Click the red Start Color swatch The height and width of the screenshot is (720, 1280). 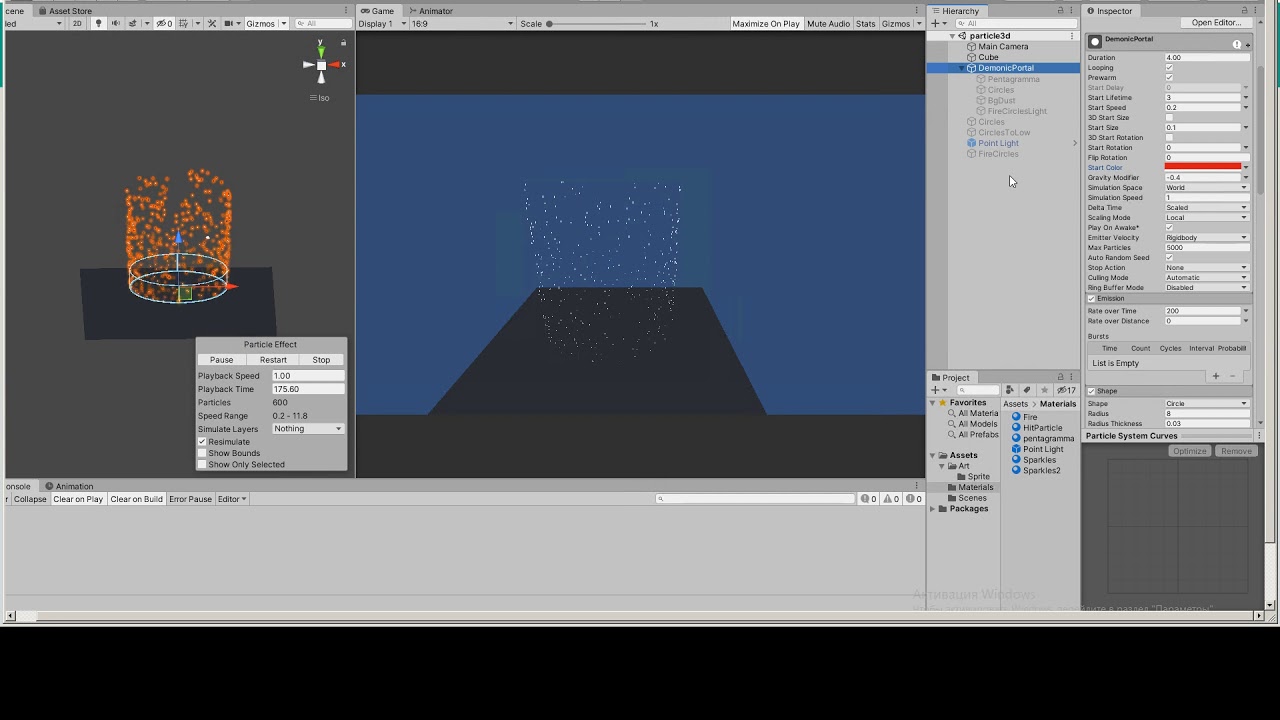(1203, 167)
